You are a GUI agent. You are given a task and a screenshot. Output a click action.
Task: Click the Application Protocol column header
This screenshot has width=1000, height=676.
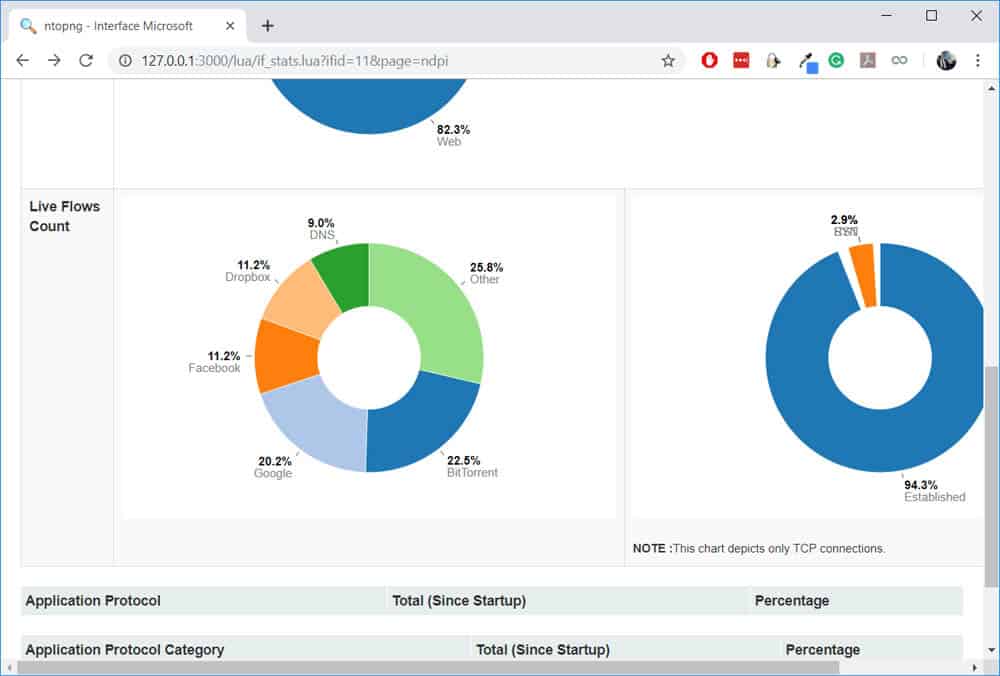tap(93, 601)
